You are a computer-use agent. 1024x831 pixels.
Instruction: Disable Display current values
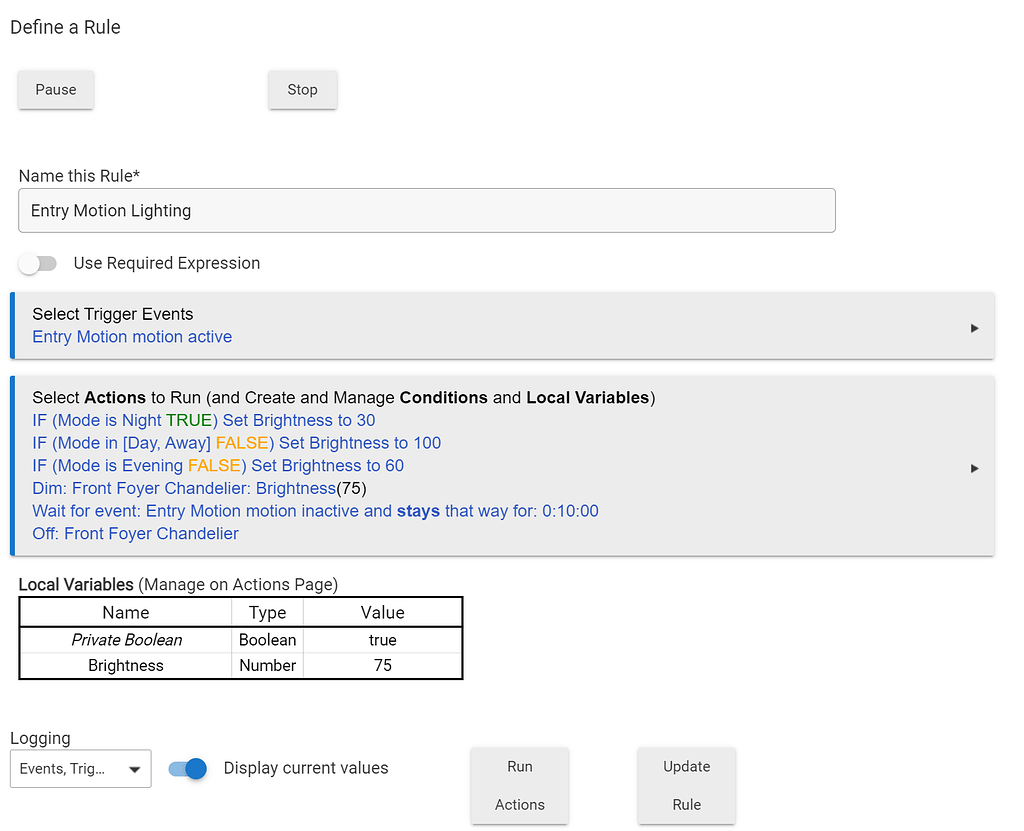189,768
